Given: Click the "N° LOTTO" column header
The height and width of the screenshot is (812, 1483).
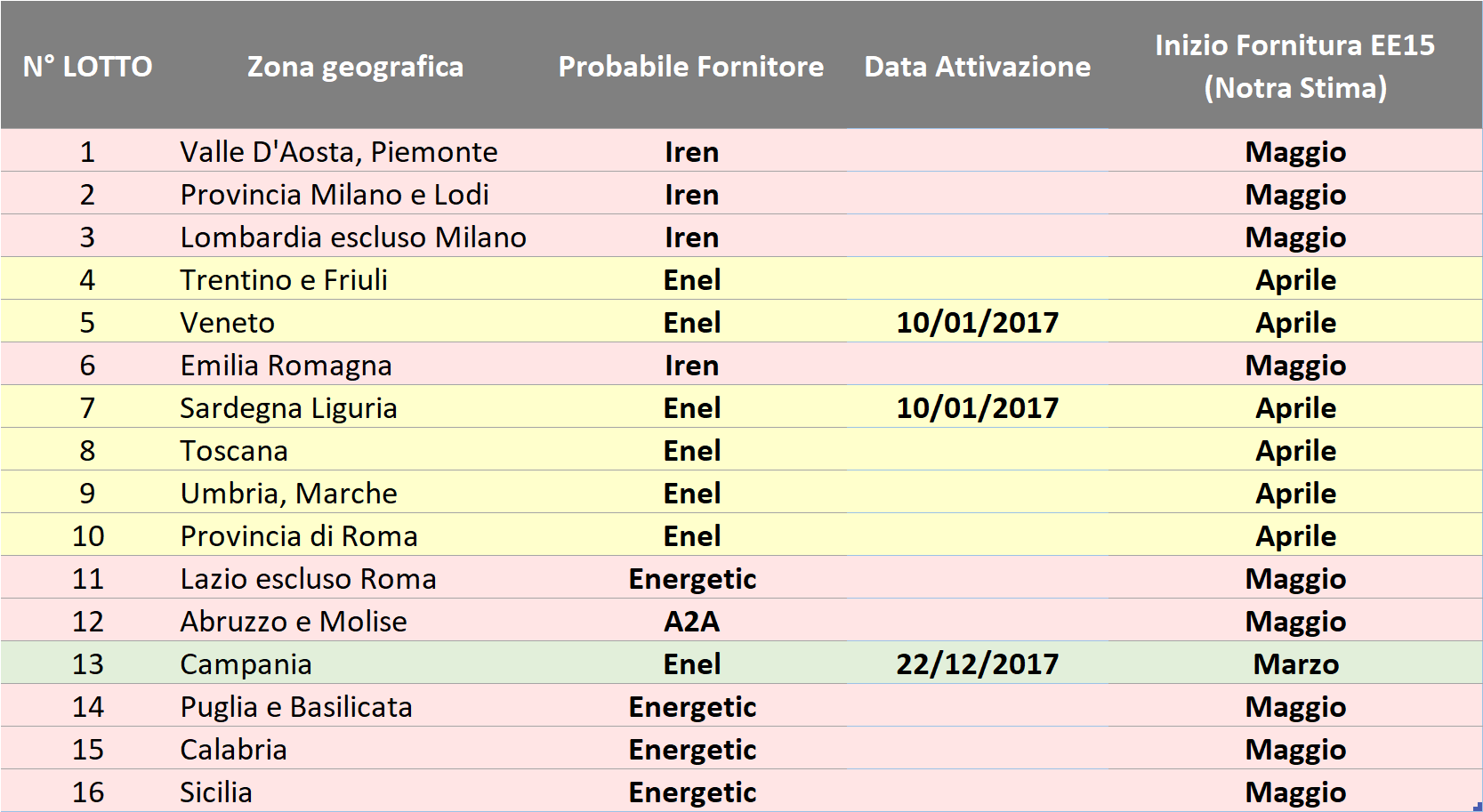Looking at the screenshot, I should coord(87,67).
